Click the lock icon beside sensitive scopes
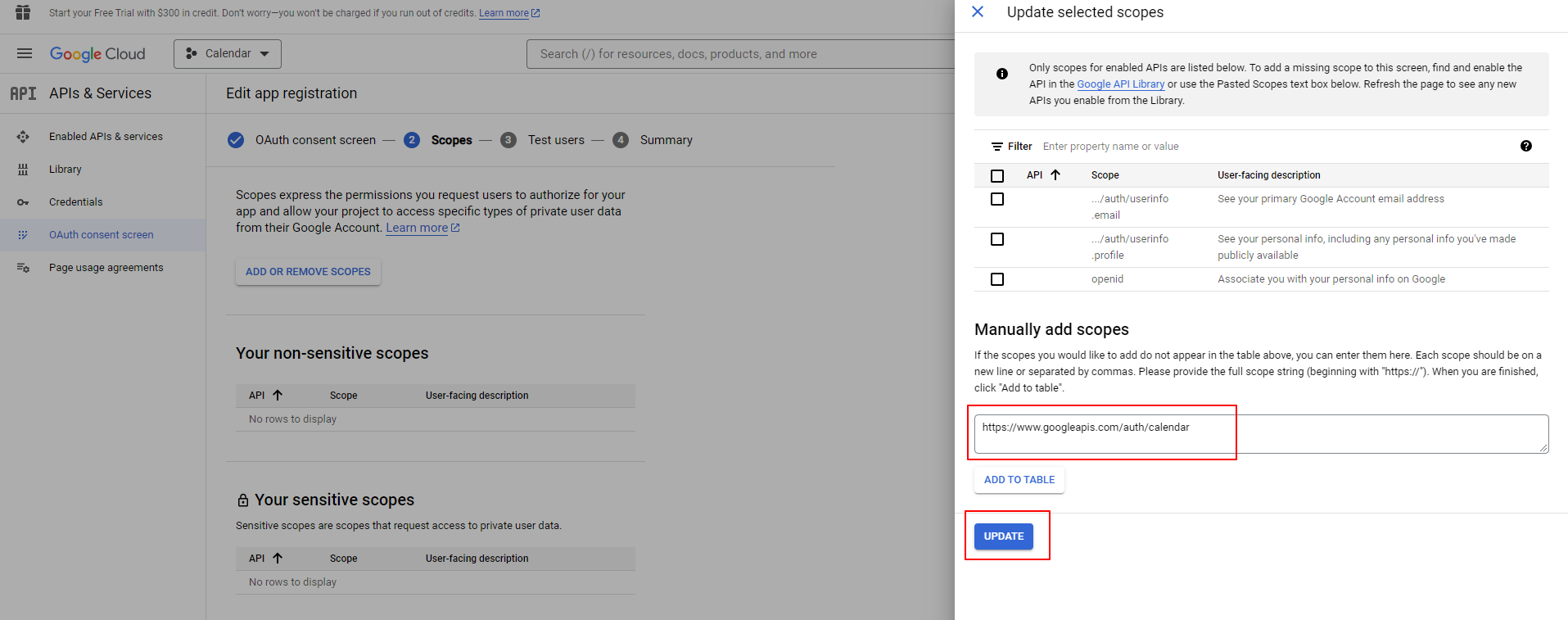1568x620 pixels. (x=243, y=500)
